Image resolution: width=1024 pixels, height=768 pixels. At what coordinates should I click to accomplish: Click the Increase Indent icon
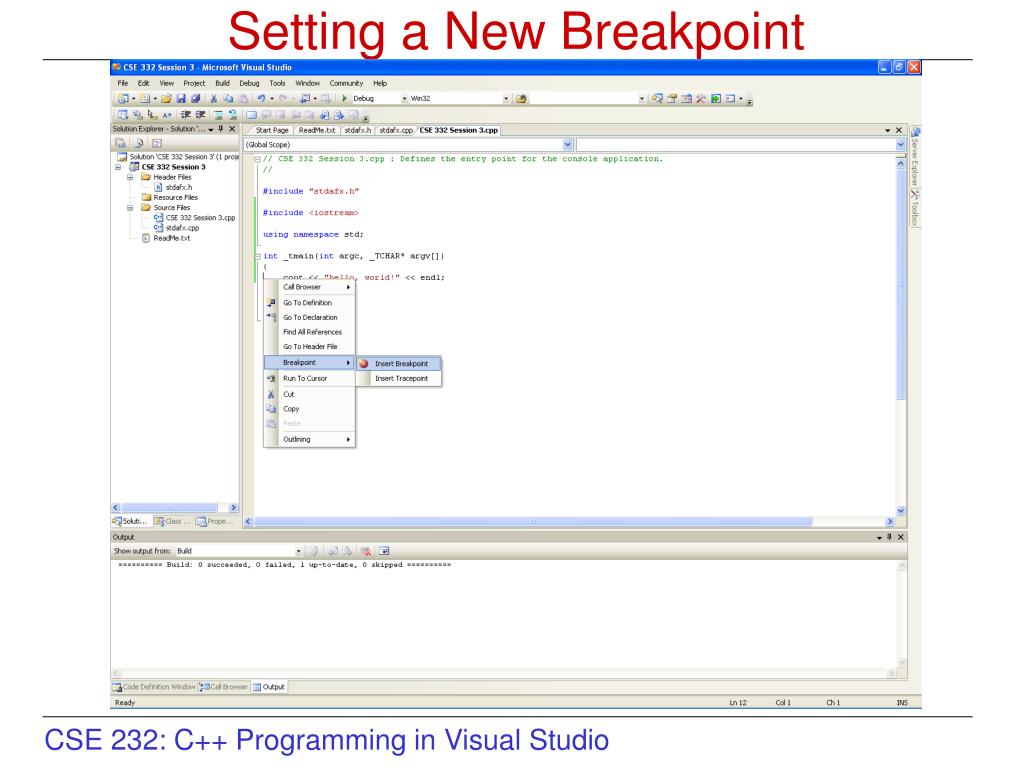(200, 115)
